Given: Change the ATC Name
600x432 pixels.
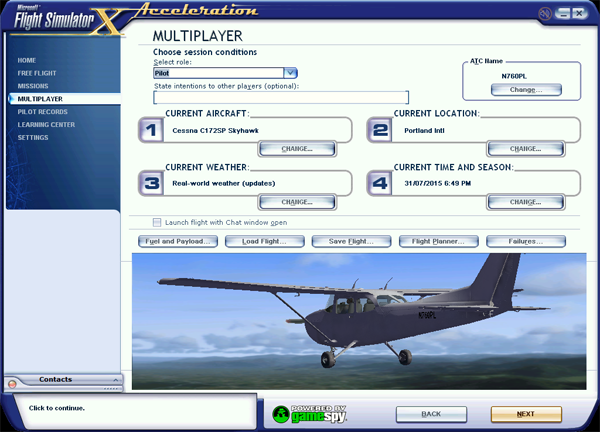Looking at the screenshot, I should [x=526, y=90].
